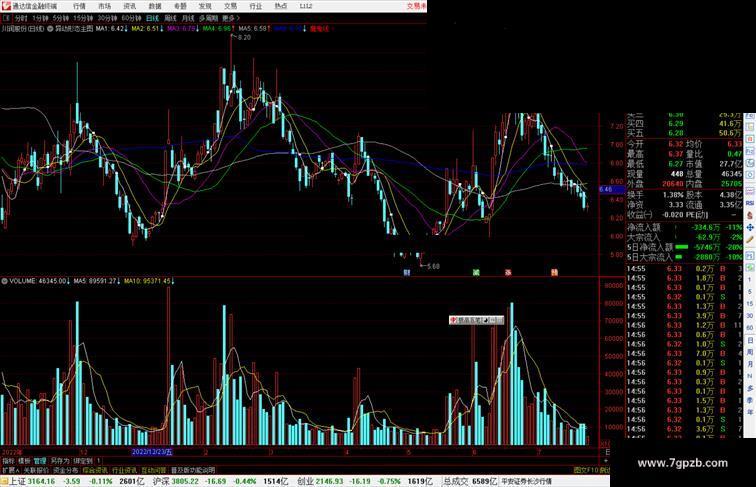Image resolution: width=756 pixels, height=487 pixels.
Task: Click the 买五 6.28 order row
Action: coord(684,133)
